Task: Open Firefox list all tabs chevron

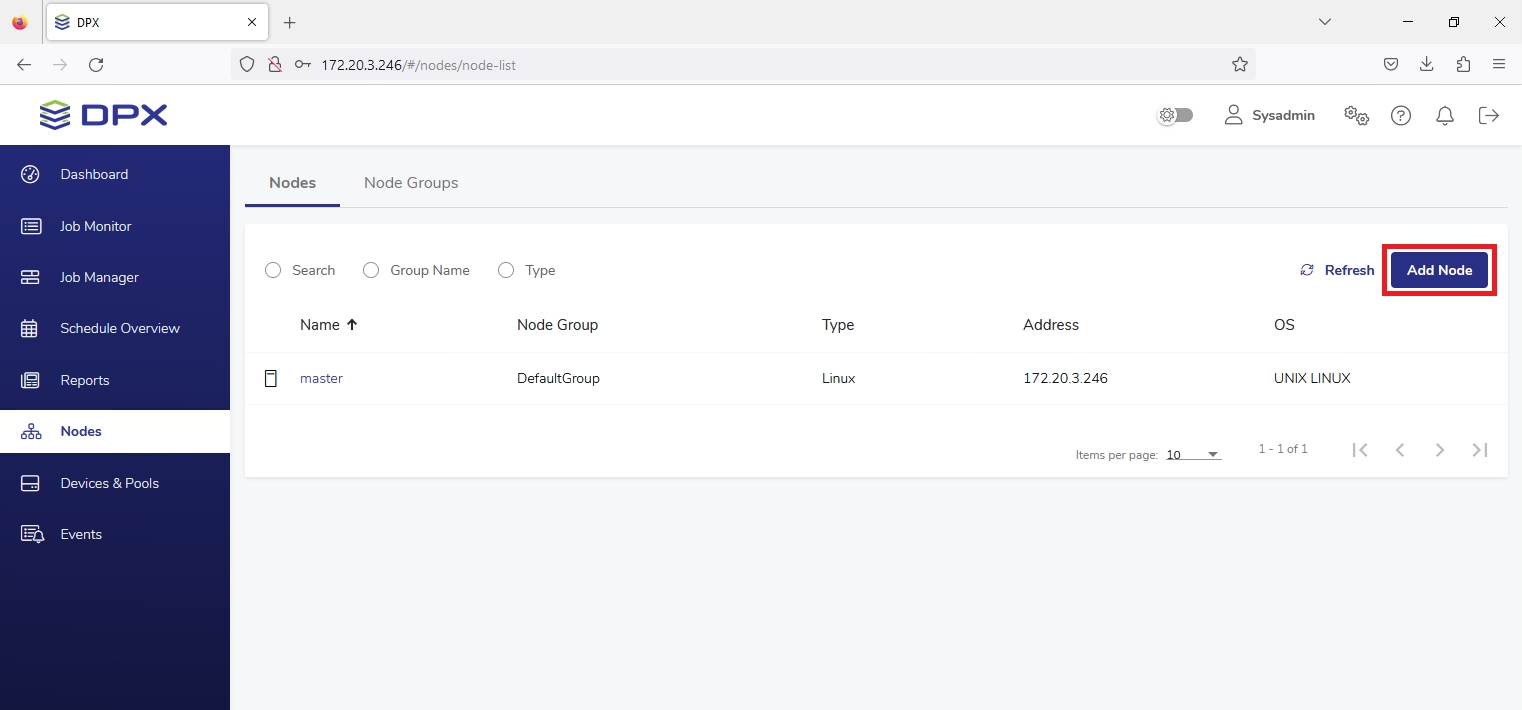Action: click(1325, 22)
